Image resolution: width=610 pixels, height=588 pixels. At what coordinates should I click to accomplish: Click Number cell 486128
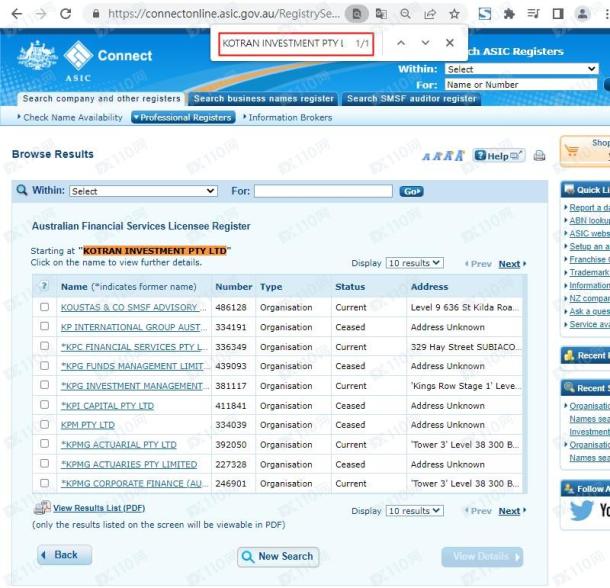tap(231, 307)
